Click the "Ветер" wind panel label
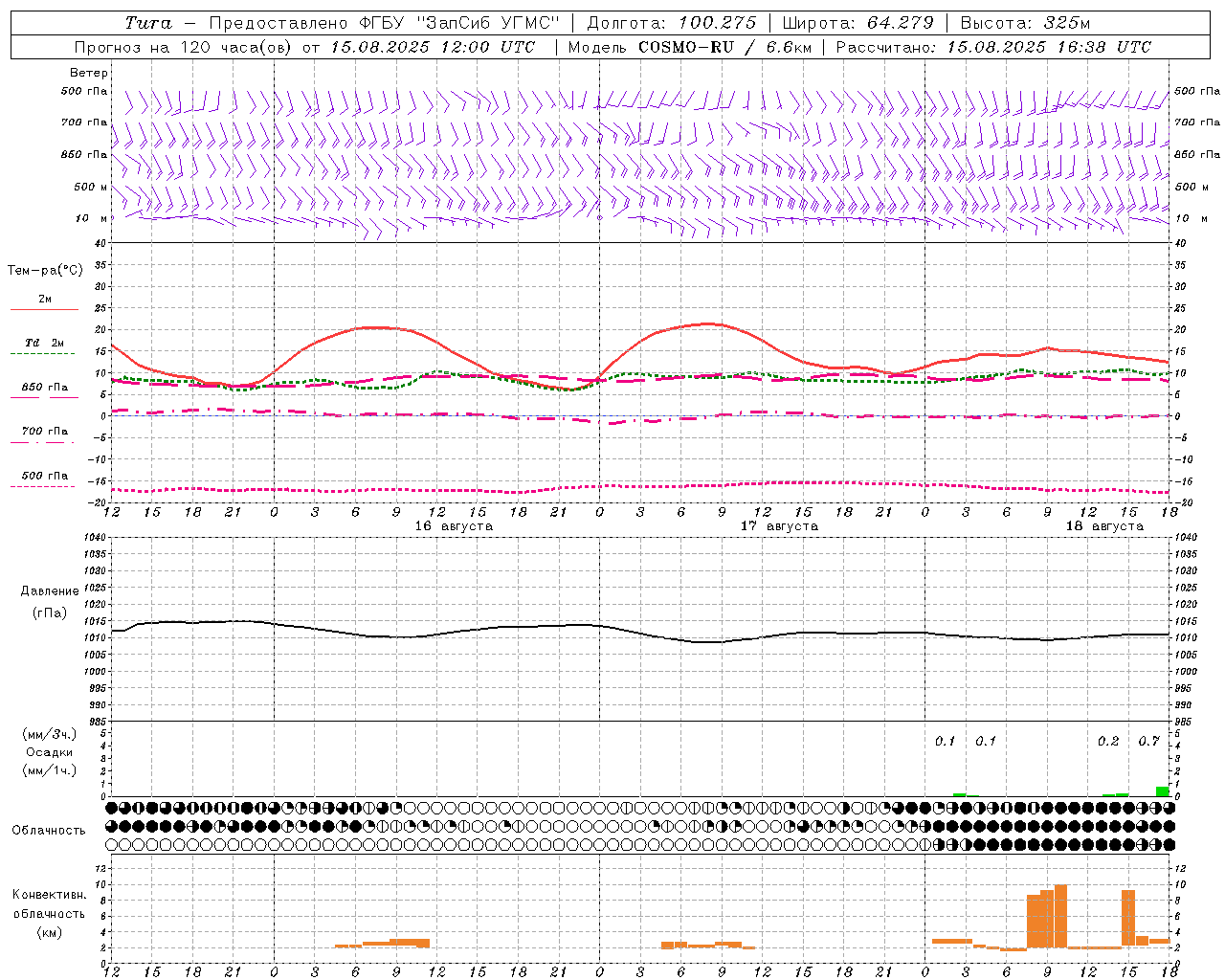Image resolution: width=1225 pixels, height=980 pixels. pyautogui.click(x=89, y=73)
